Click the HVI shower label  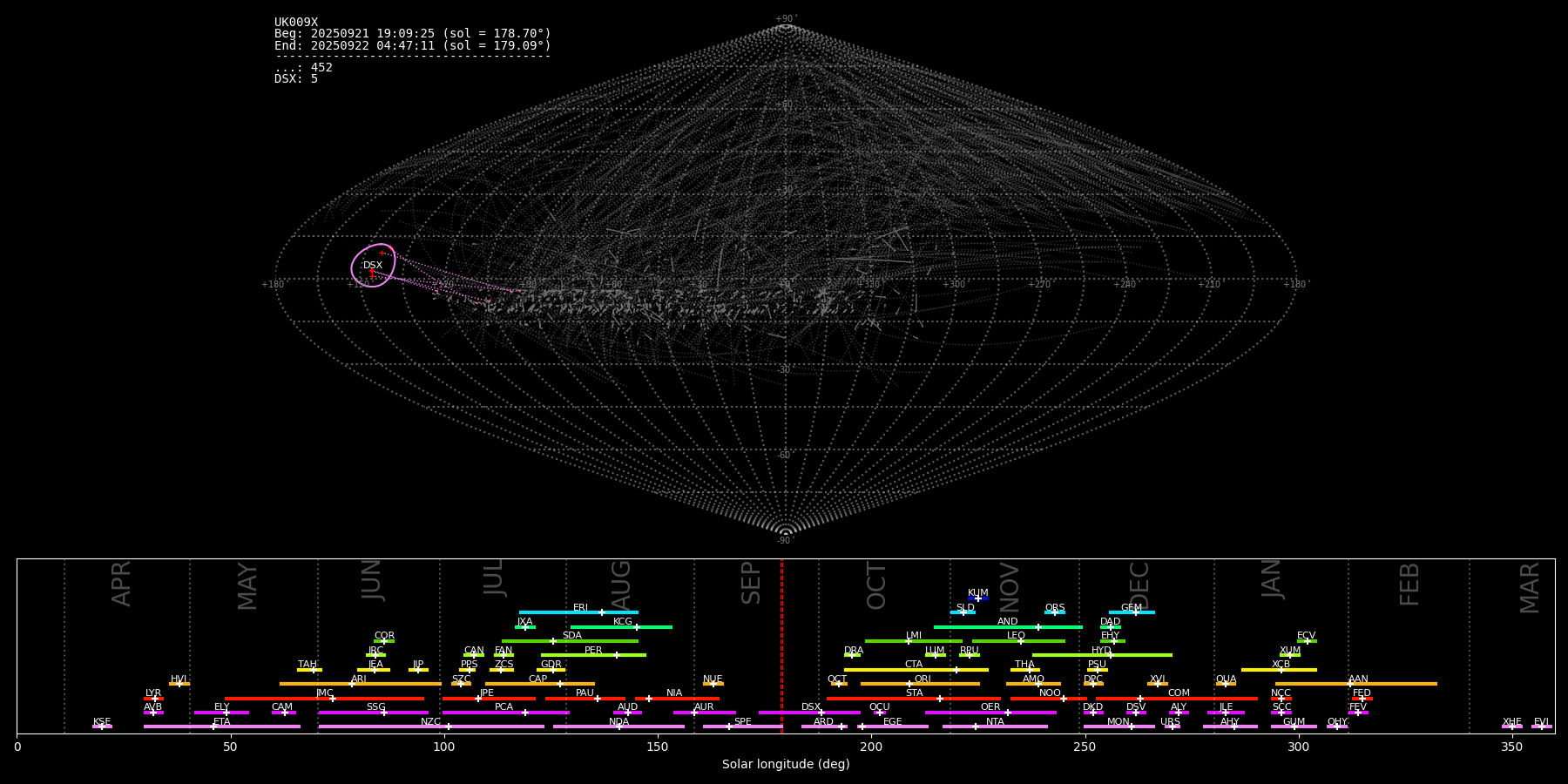tap(179, 679)
